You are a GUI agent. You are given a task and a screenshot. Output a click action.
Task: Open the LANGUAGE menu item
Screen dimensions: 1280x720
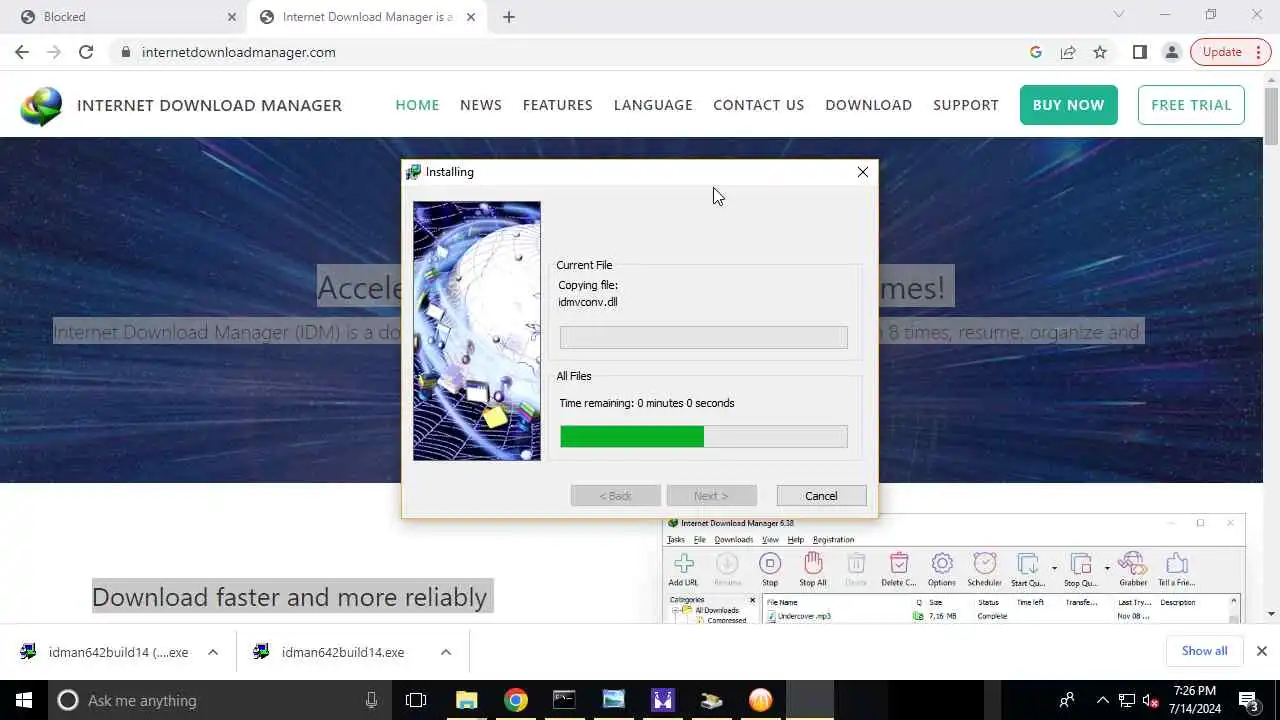653,105
